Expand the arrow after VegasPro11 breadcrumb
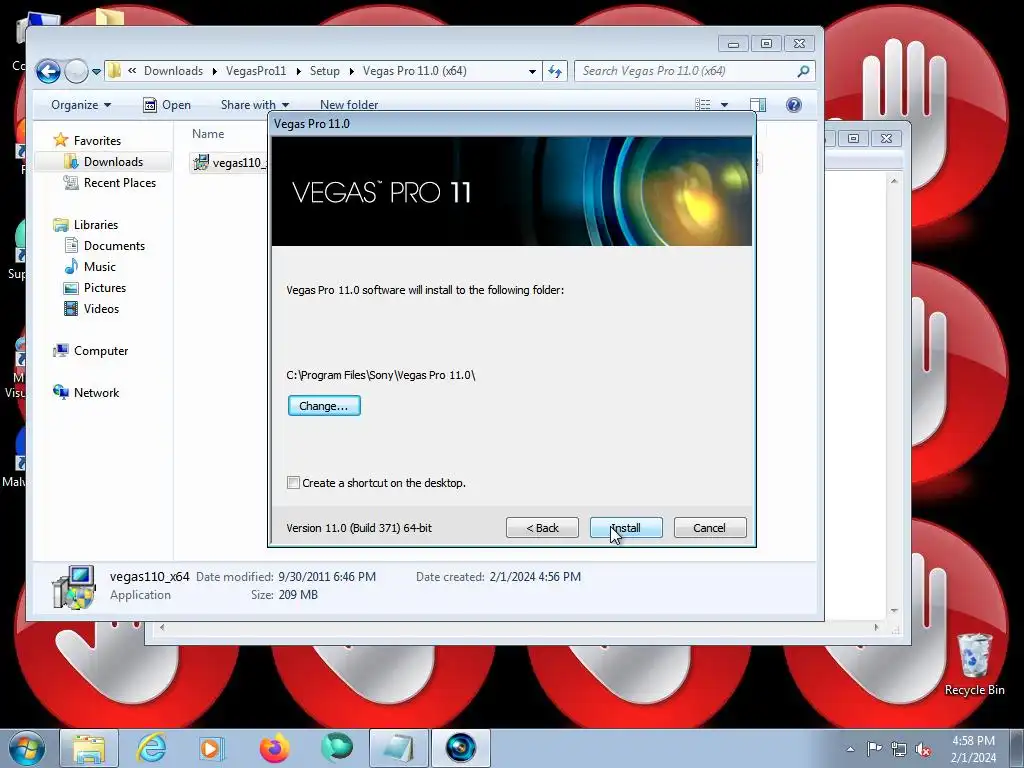Viewport: 1024px width, 768px height. point(298,71)
